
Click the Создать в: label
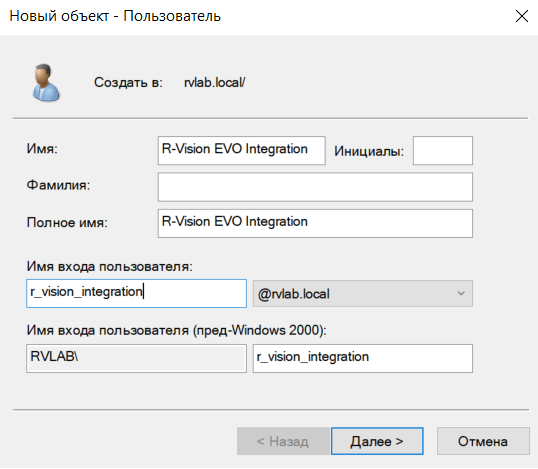[x=128, y=82]
